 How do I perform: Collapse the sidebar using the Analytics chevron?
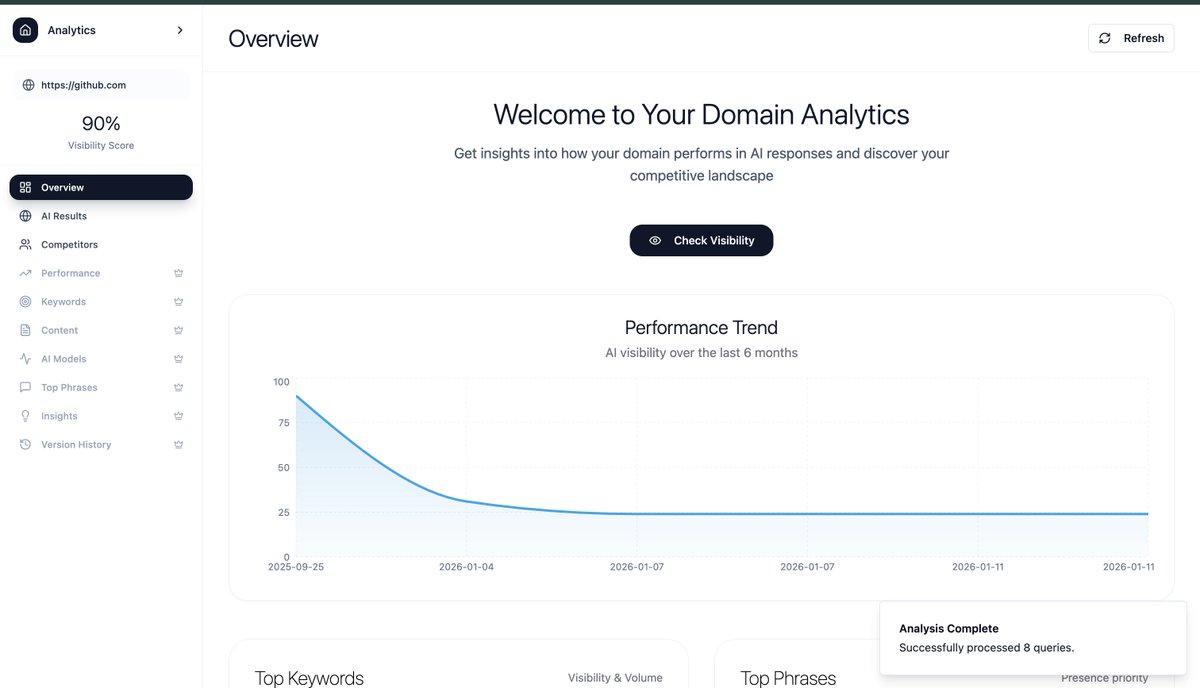pos(180,29)
